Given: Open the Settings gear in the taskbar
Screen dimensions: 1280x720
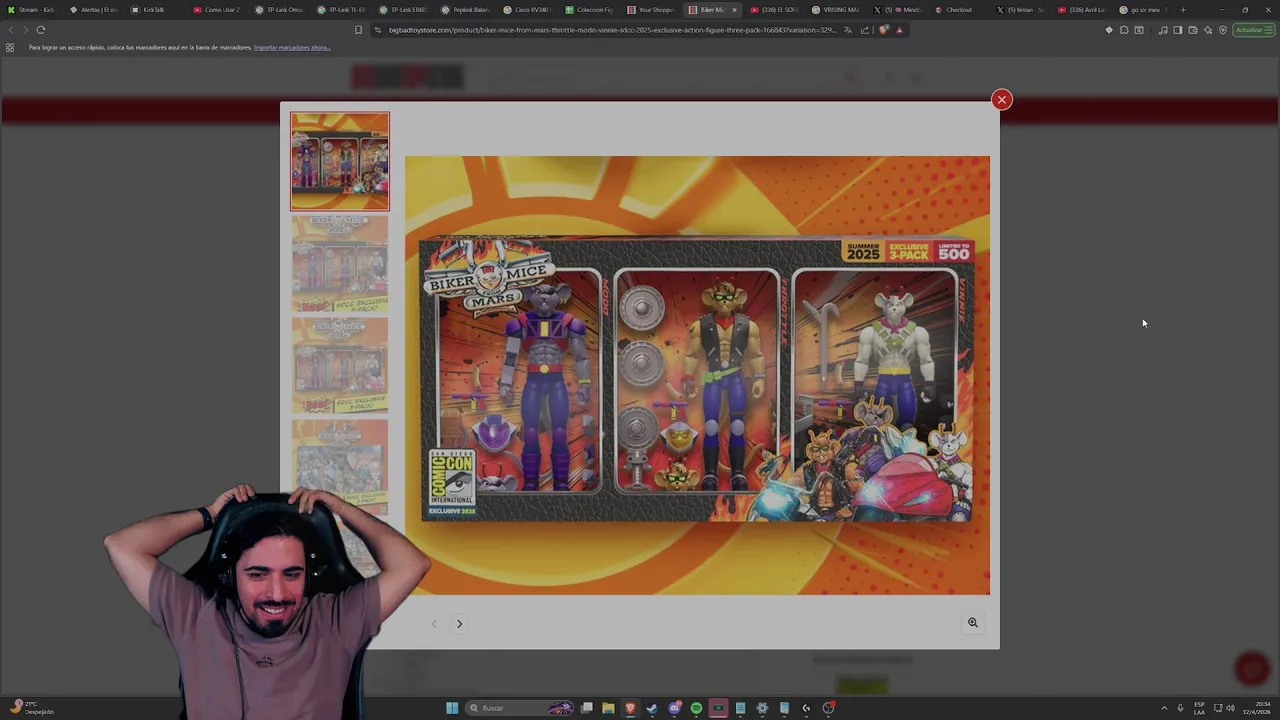Looking at the screenshot, I should (x=762, y=708).
